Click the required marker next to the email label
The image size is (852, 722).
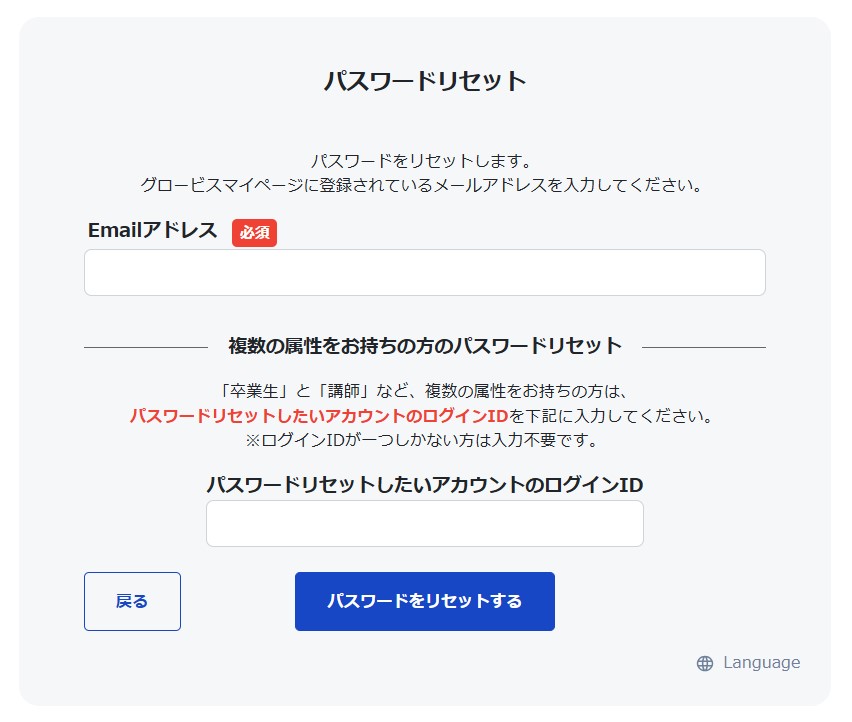coord(253,233)
